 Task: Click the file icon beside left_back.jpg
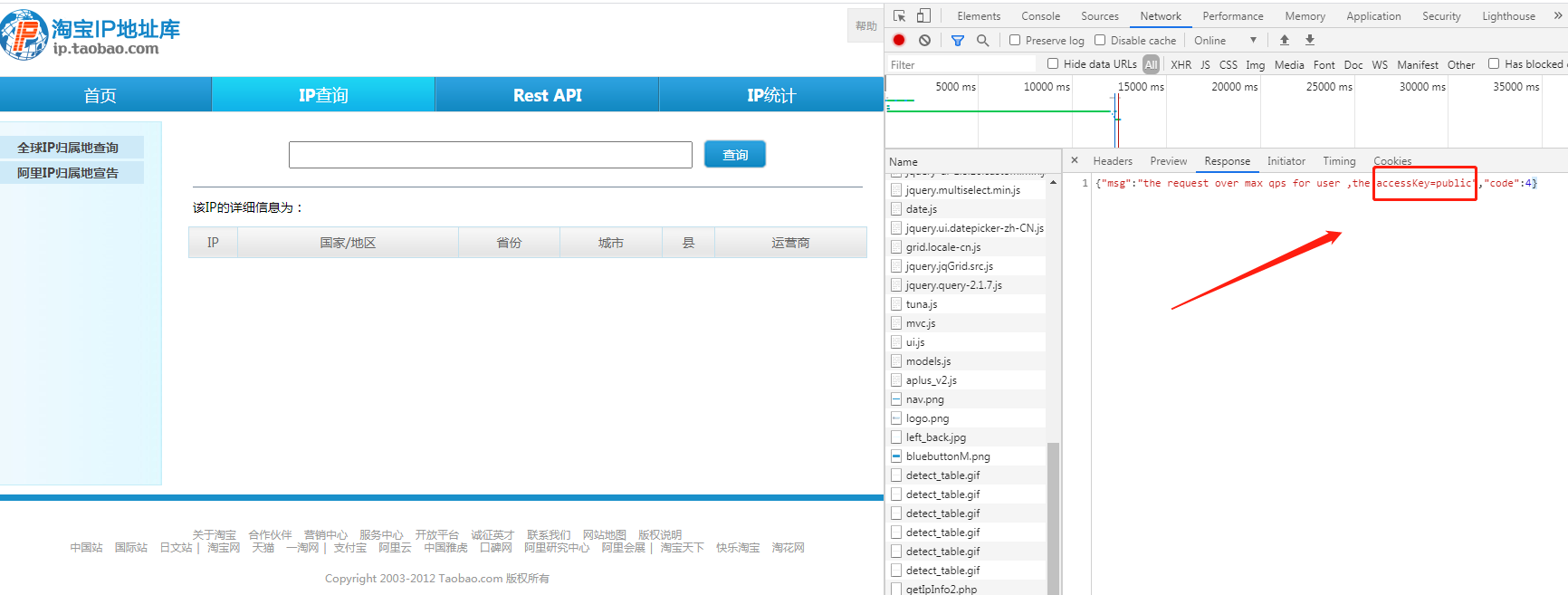click(x=896, y=437)
